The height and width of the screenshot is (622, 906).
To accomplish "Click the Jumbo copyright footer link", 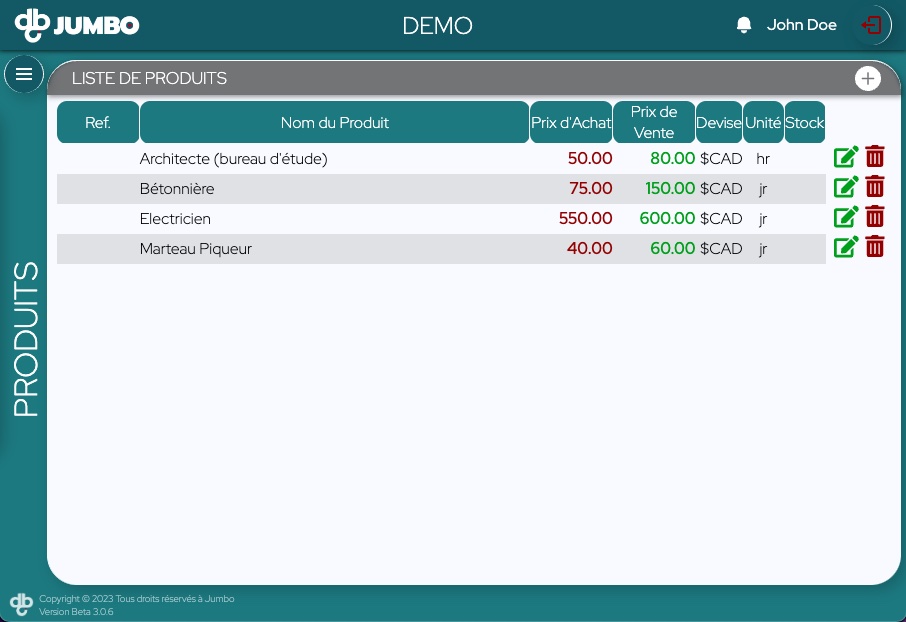I will point(137,599).
